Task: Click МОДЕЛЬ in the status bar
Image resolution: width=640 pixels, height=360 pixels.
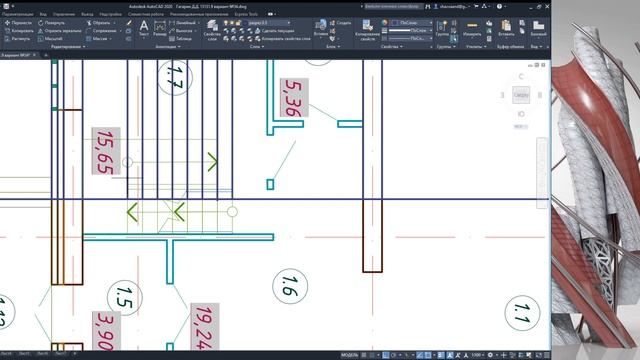Action: [x=350, y=355]
